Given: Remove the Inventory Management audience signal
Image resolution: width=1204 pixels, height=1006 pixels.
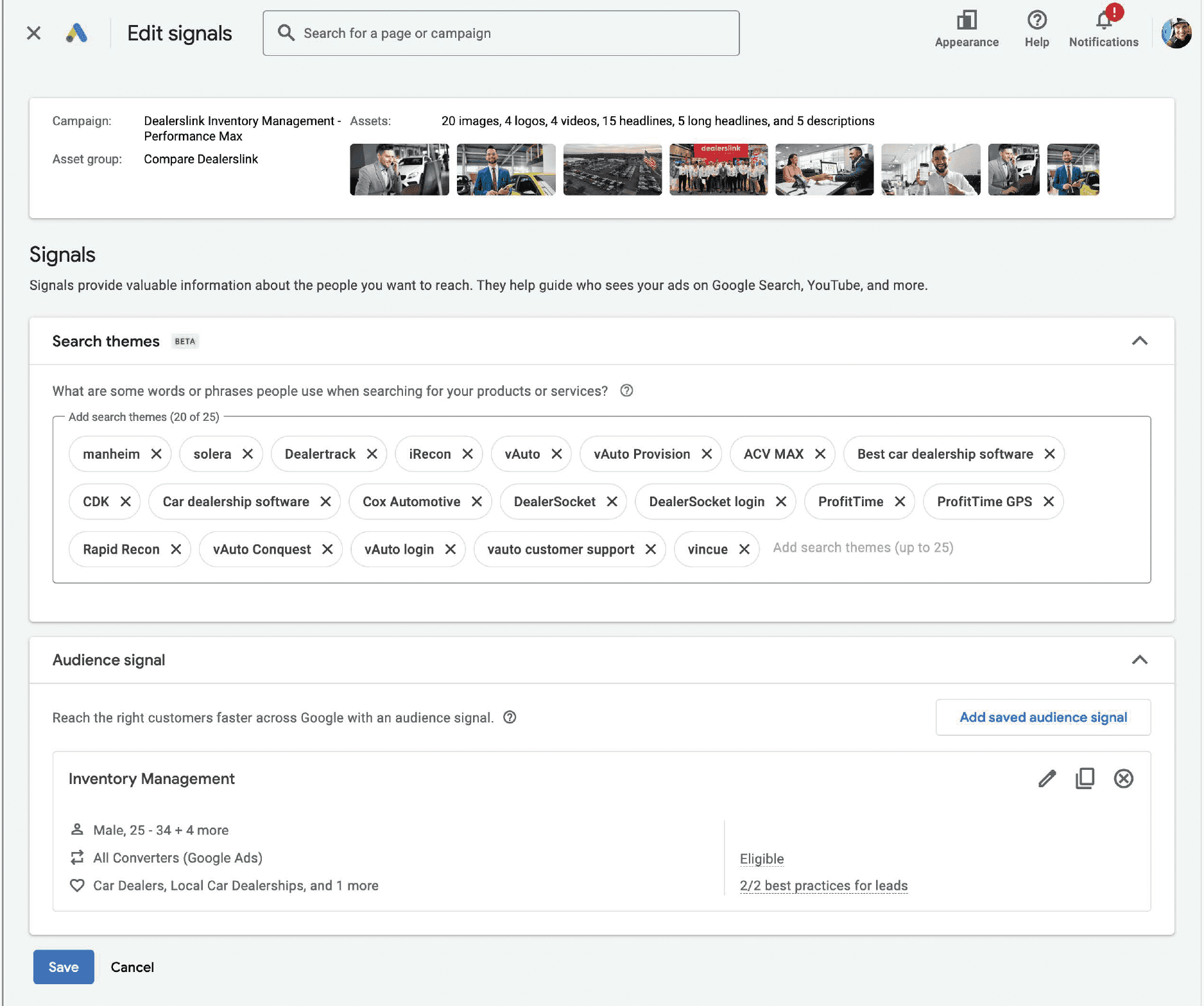Looking at the screenshot, I should click(x=1123, y=778).
